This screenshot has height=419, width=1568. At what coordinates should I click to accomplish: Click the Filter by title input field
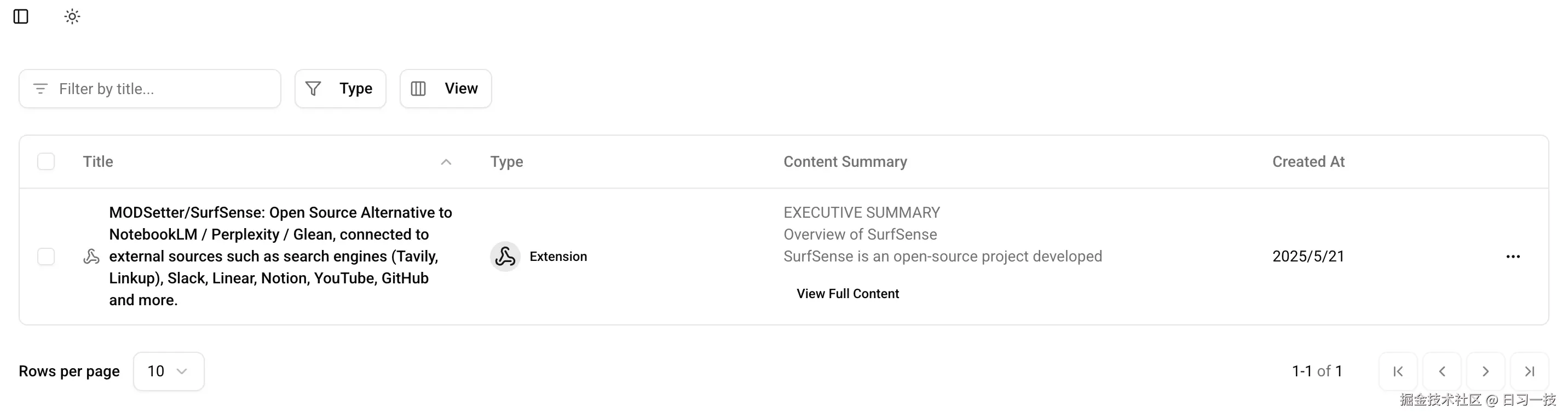149,88
